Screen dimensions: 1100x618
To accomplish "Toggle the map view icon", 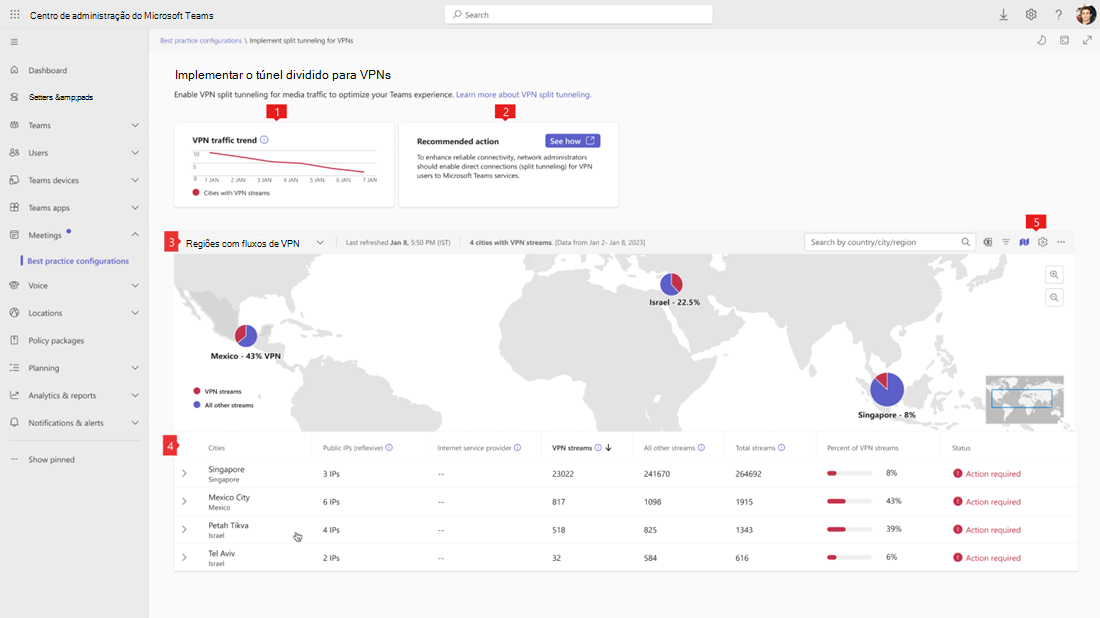I will tap(1024, 242).
